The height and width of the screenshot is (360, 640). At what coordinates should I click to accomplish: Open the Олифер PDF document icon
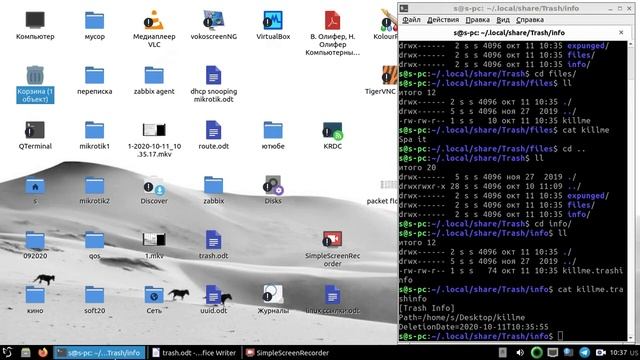[x=332, y=33]
